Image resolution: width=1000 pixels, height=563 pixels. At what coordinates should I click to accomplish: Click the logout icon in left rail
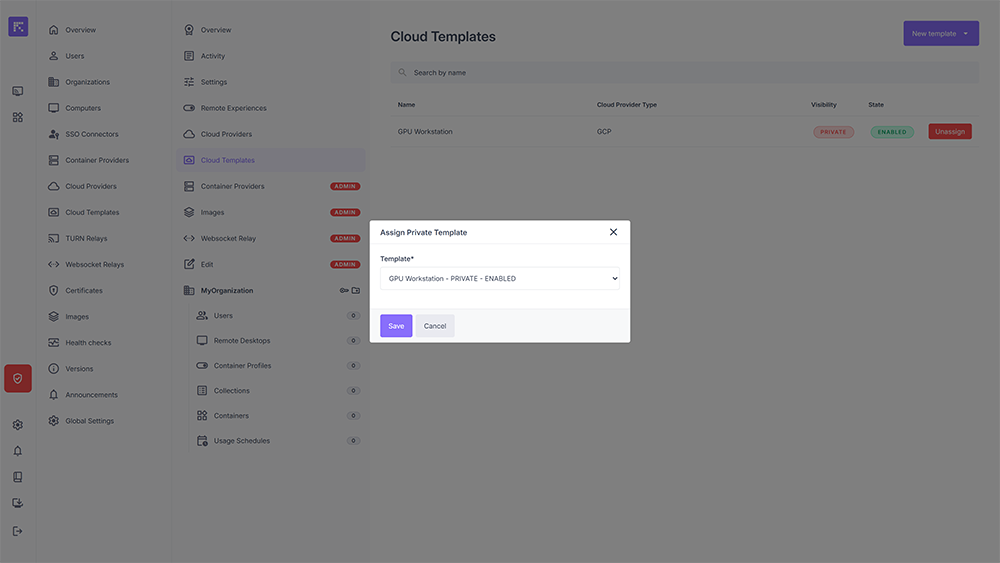tap(18, 531)
